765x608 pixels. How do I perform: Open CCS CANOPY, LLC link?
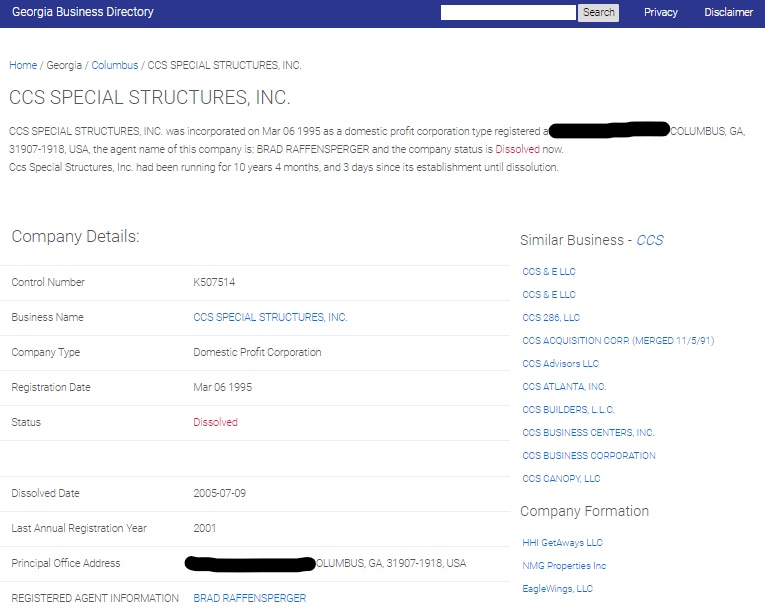pos(561,478)
